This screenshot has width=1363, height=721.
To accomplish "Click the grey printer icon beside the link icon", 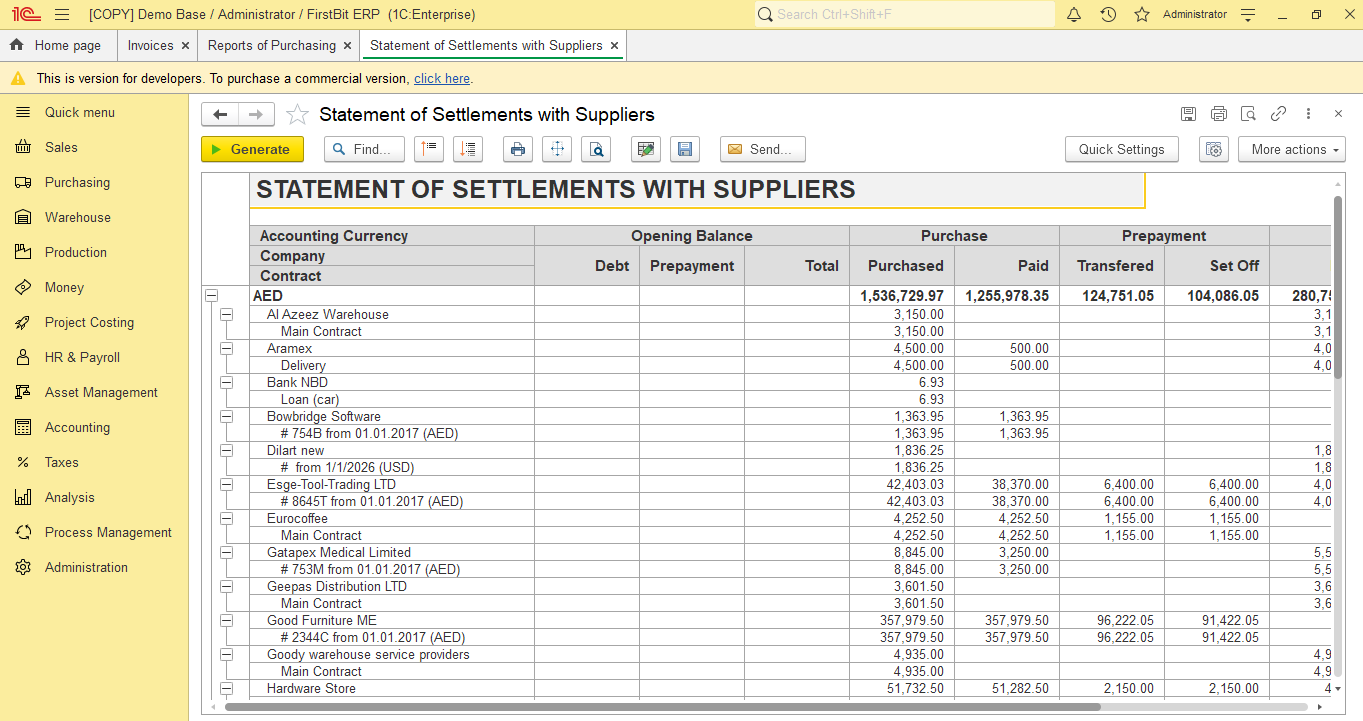I will pos(1218,114).
